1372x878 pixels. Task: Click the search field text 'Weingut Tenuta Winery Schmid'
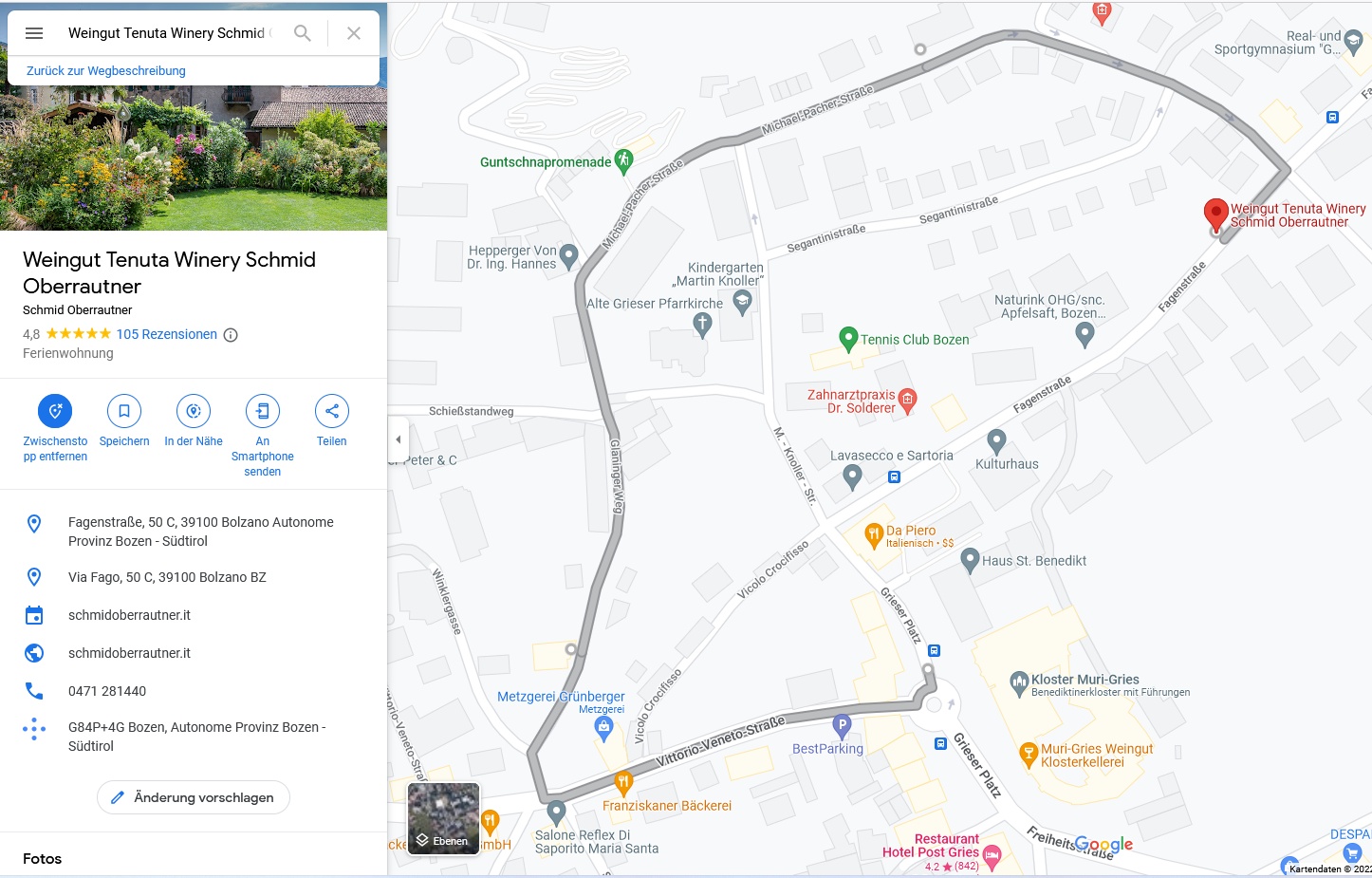click(166, 33)
